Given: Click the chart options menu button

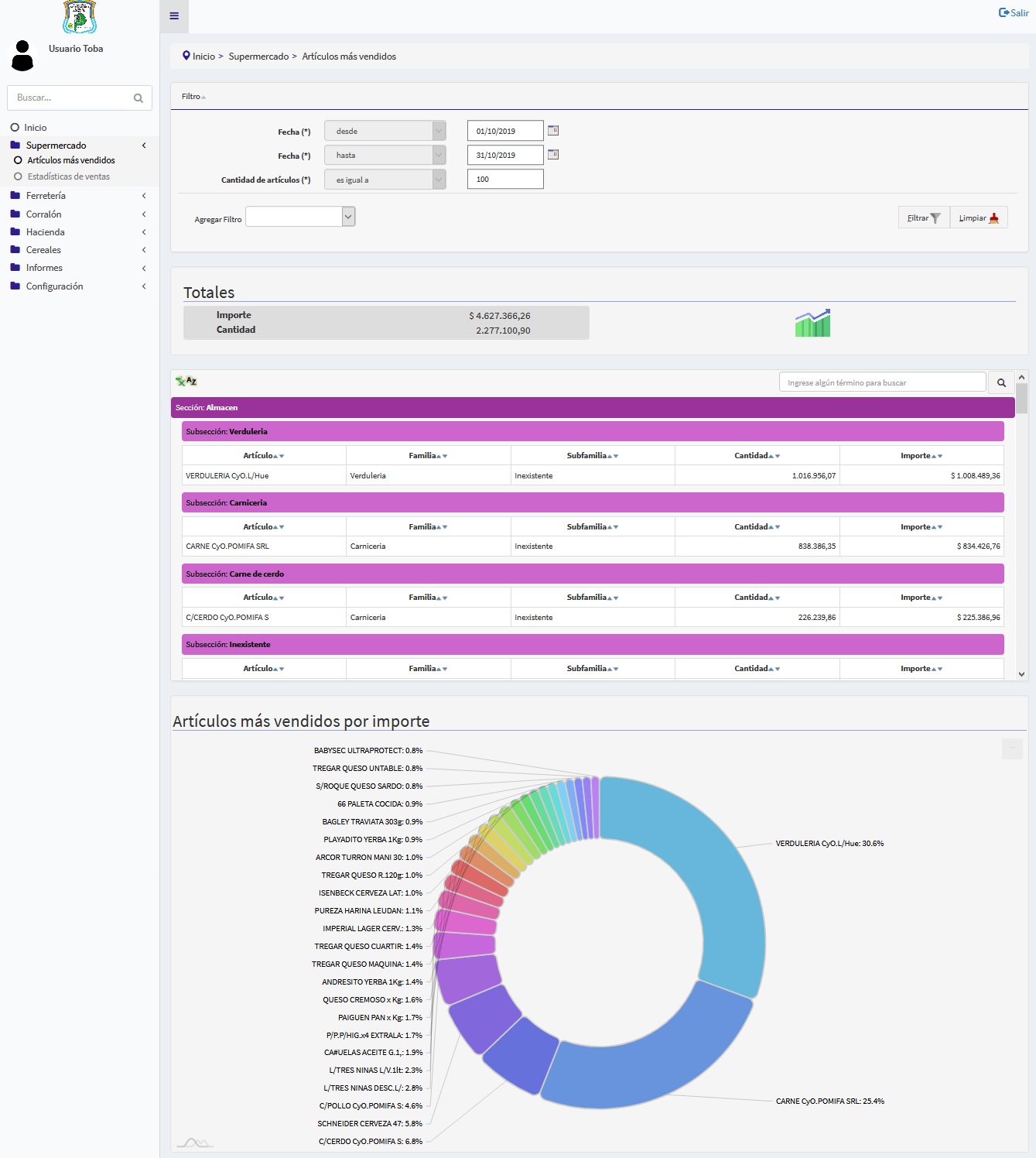Looking at the screenshot, I should [1011, 749].
